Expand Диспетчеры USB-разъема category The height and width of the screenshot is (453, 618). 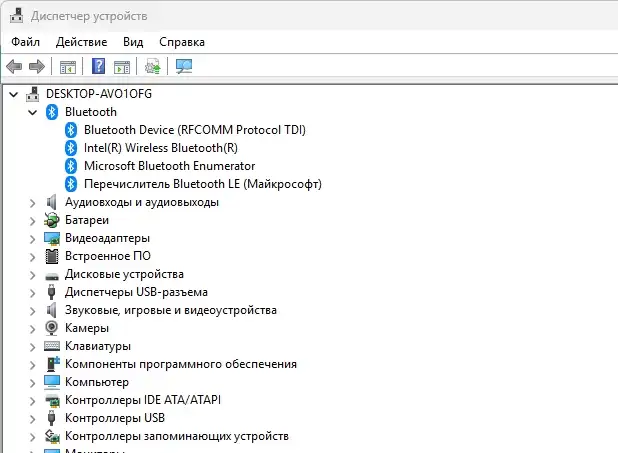click(x=33, y=293)
